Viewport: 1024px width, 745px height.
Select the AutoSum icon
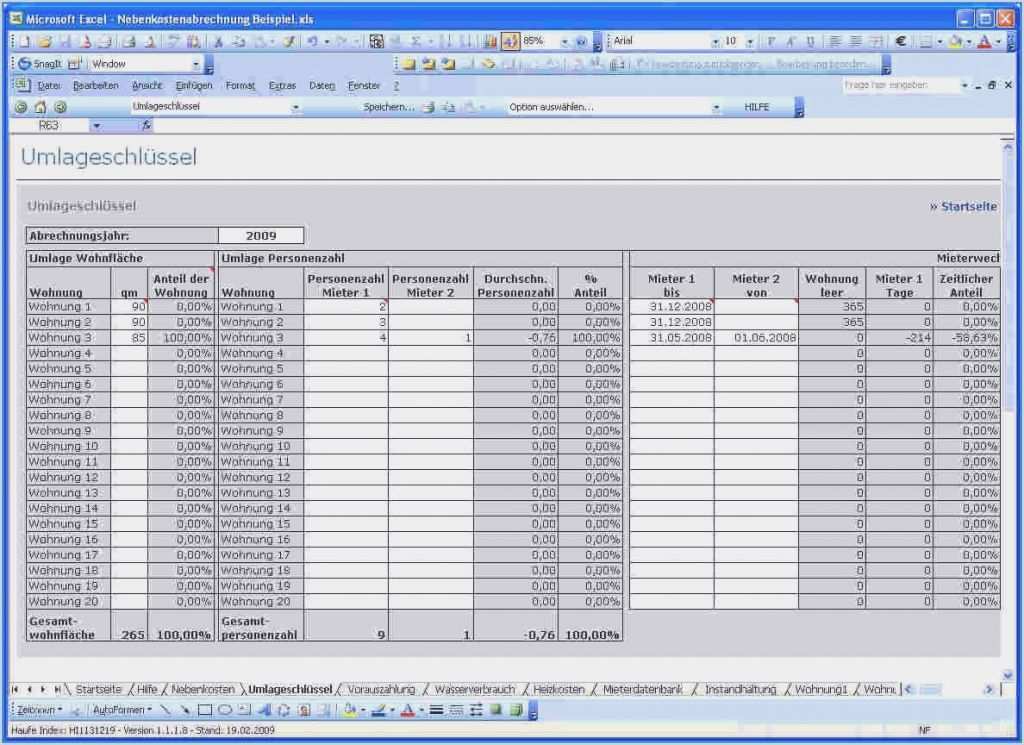(415, 41)
